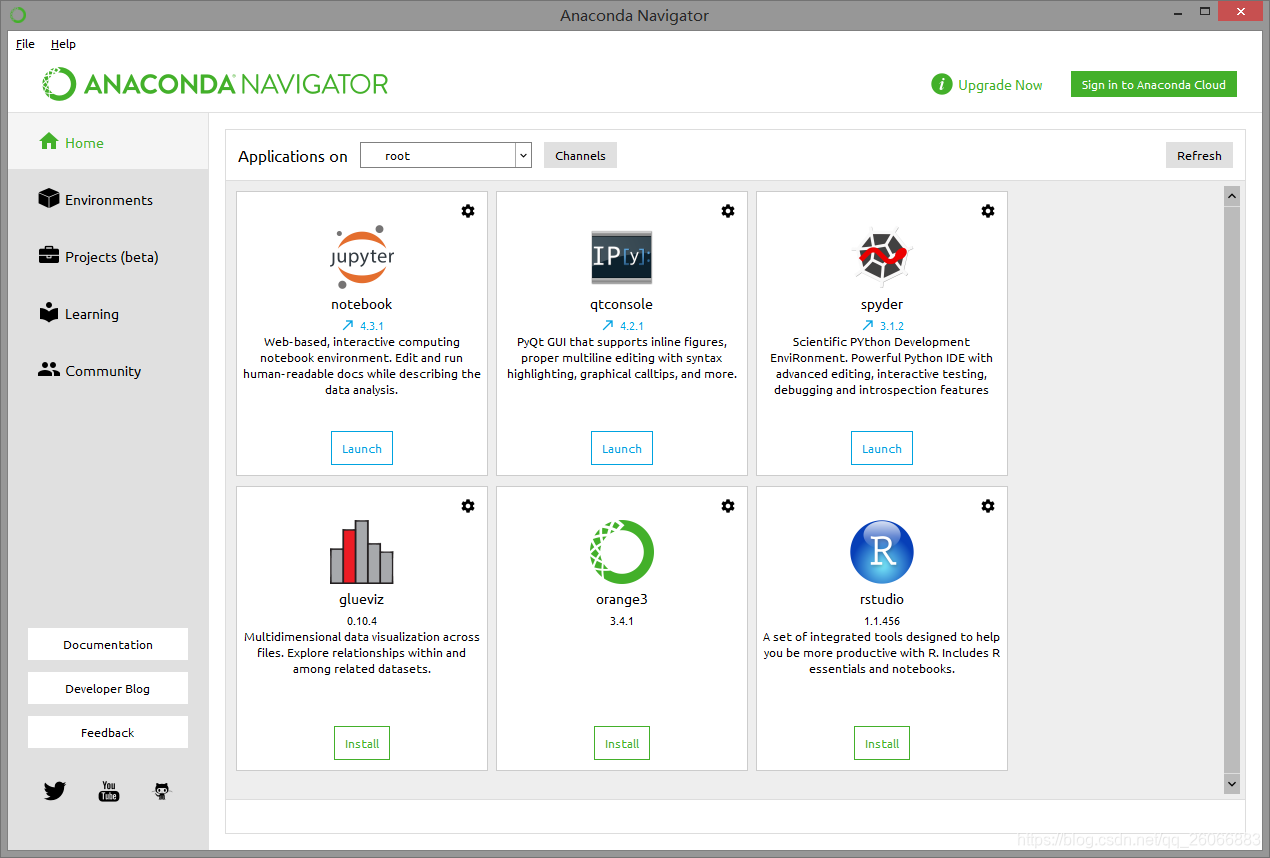Switch to the Community tab
The image size is (1270, 858).
pyautogui.click(x=108, y=370)
